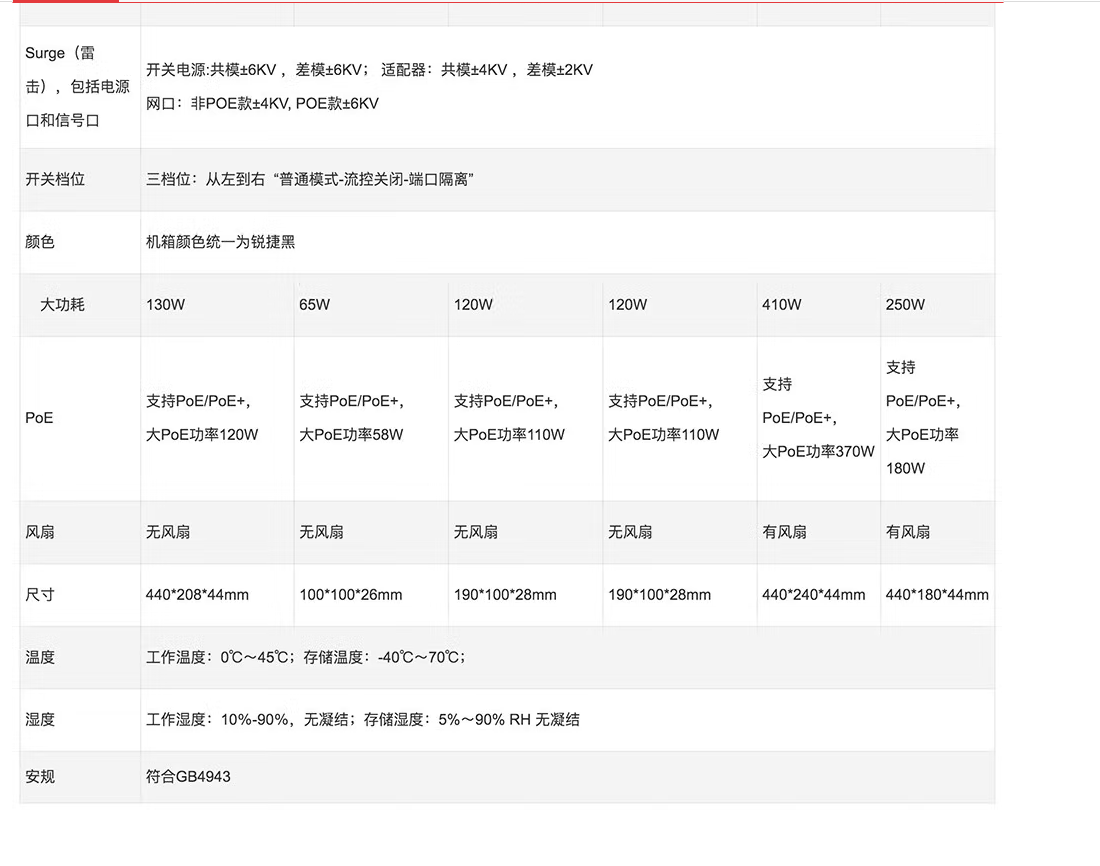The height and width of the screenshot is (866, 1100).
Task: Select the 符合GB4943 safety standard text
Action: (x=188, y=777)
